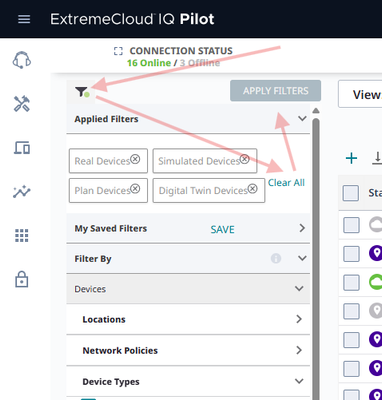This screenshot has height=400, width=382.
Task: Click the 3 Offline status text
Action: point(200,63)
